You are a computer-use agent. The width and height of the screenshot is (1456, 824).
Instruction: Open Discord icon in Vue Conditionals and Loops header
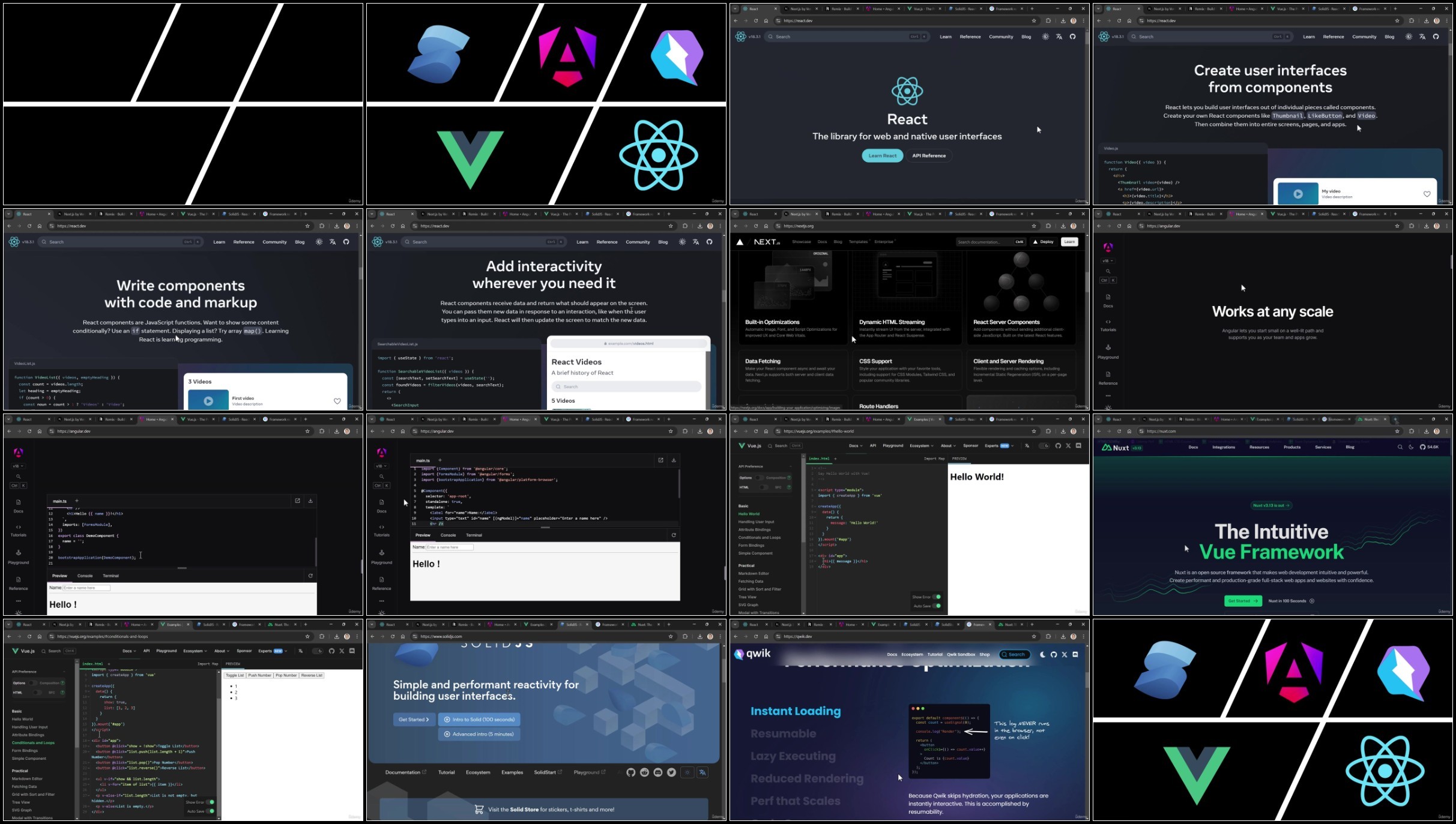coord(352,651)
